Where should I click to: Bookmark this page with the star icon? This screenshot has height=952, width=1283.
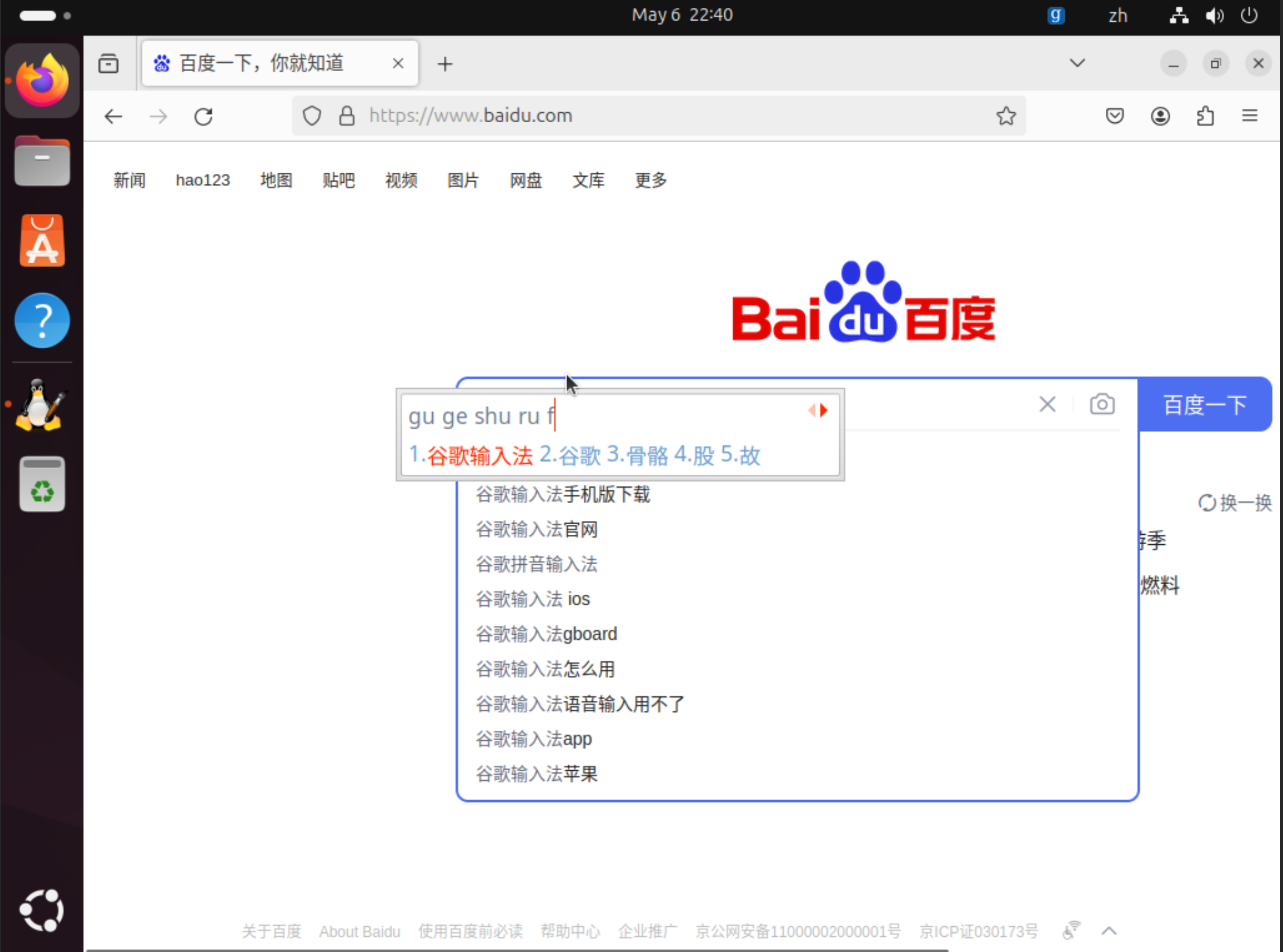[x=1006, y=116]
